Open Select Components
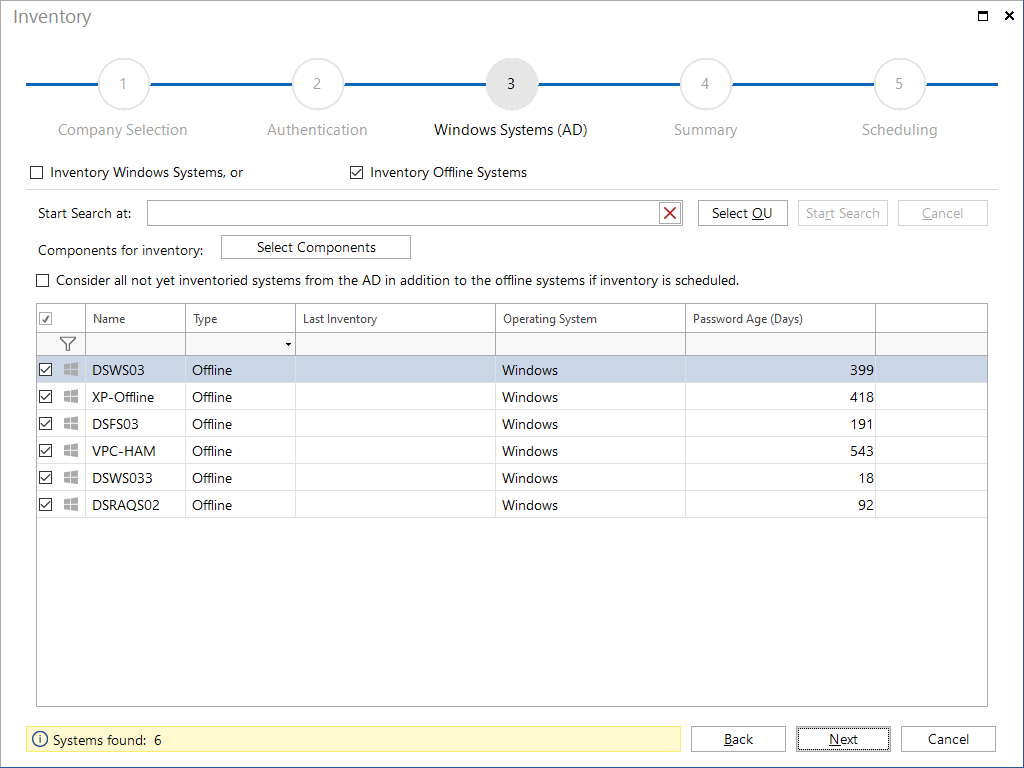Image resolution: width=1024 pixels, height=768 pixels. (x=316, y=248)
